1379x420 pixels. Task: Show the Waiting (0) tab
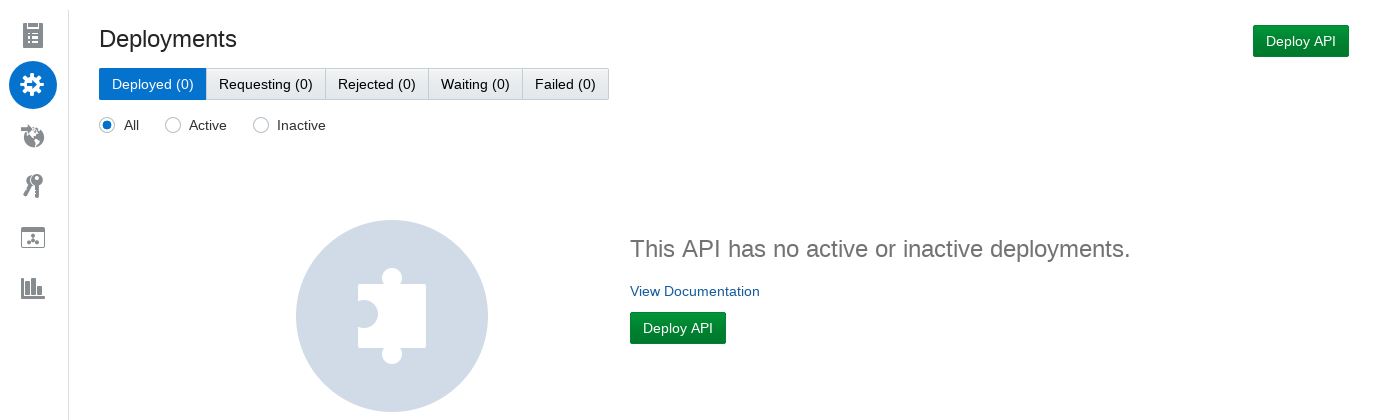475,84
